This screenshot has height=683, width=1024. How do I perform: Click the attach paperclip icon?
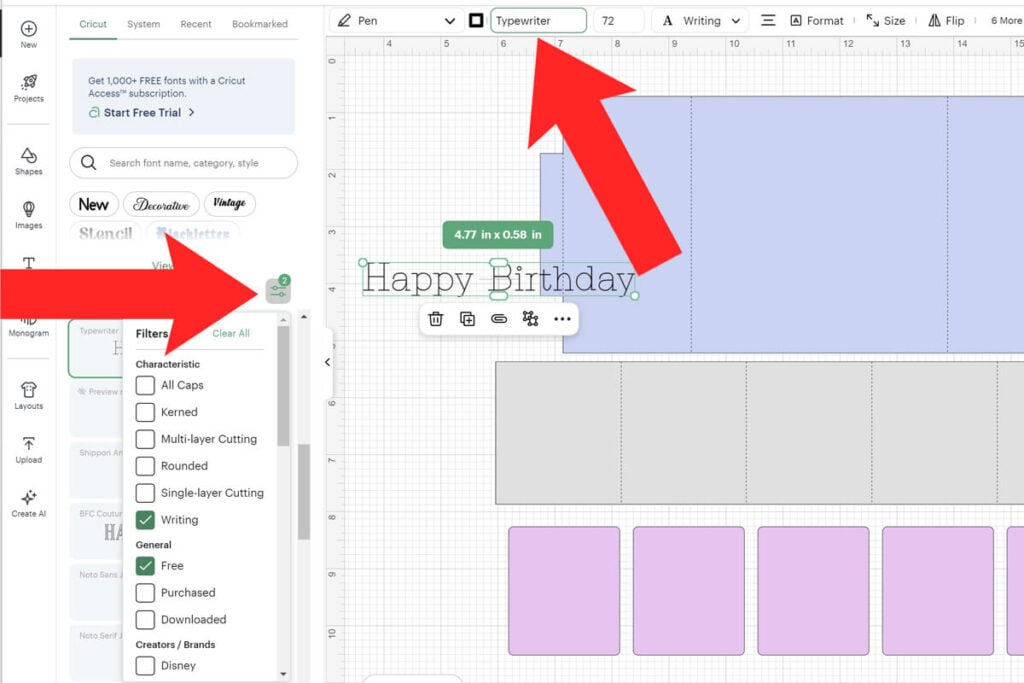point(499,319)
